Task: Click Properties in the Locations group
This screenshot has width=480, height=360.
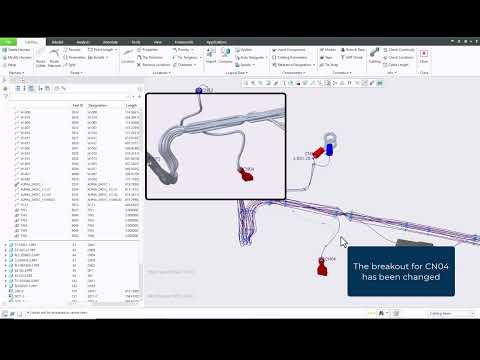Action: [x=147, y=50]
